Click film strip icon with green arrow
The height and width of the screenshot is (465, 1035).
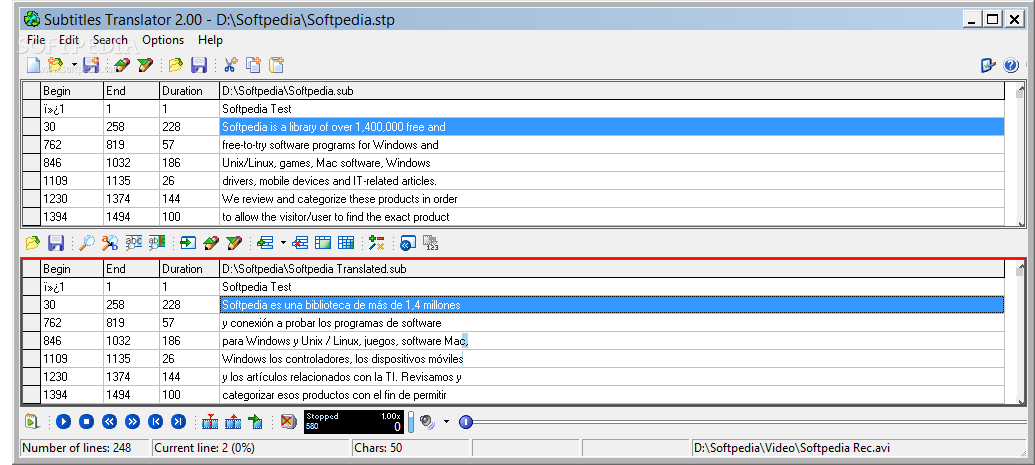(255, 421)
